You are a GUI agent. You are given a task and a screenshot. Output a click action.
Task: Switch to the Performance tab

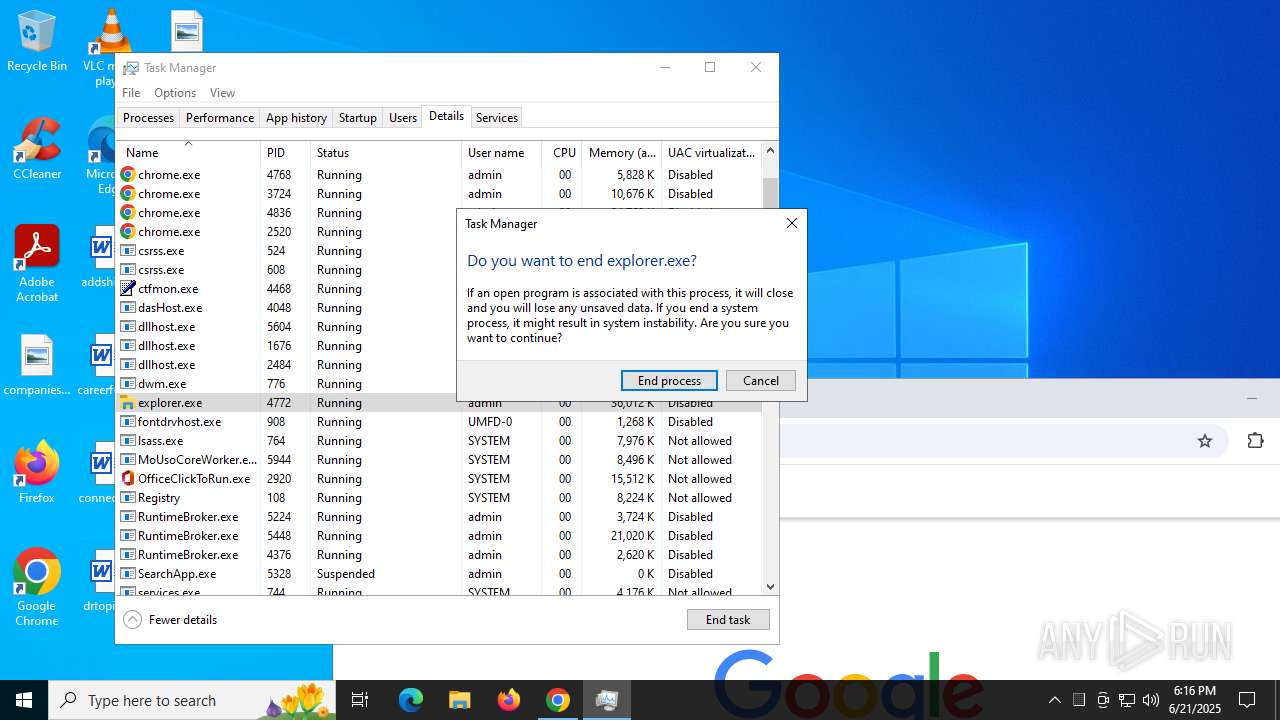(x=220, y=118)
